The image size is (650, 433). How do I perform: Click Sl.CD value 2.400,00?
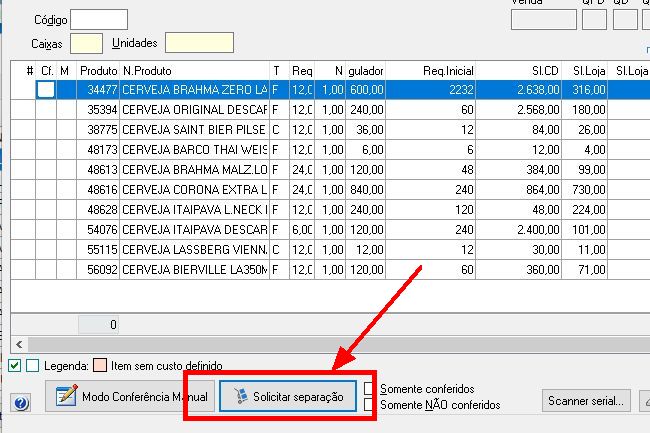point(538,230)
